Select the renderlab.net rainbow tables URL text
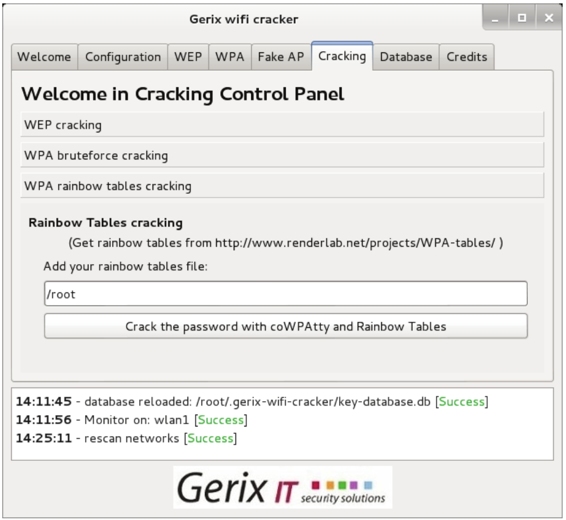 (x=356, y=243)
